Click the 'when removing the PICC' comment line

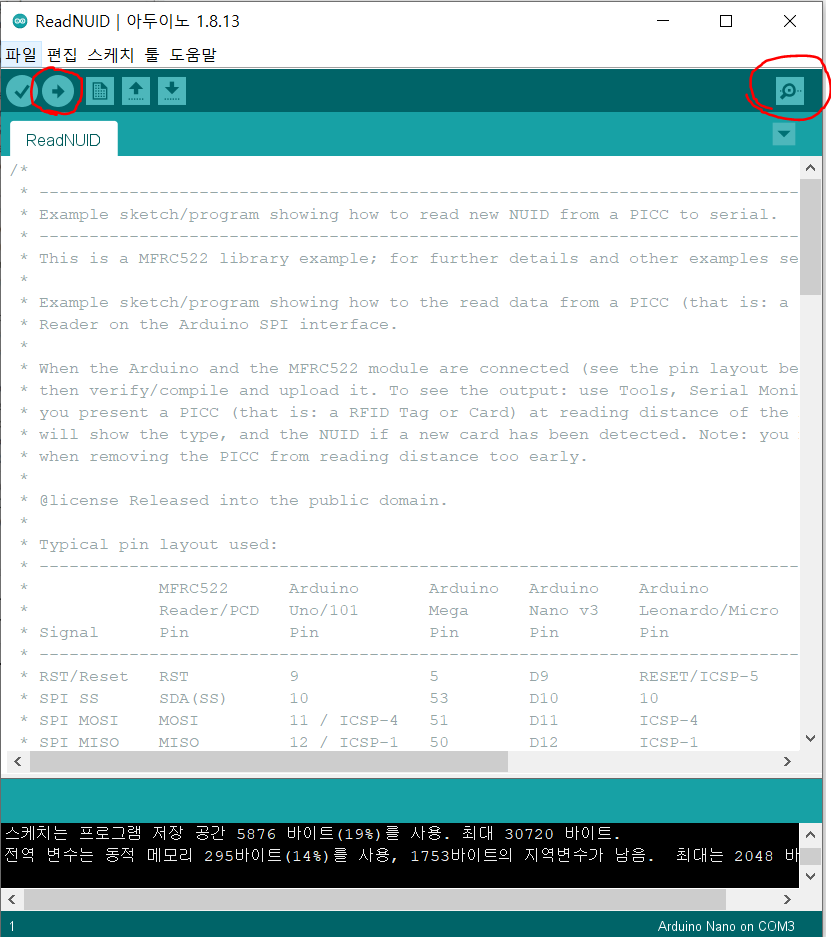point(314,457)
